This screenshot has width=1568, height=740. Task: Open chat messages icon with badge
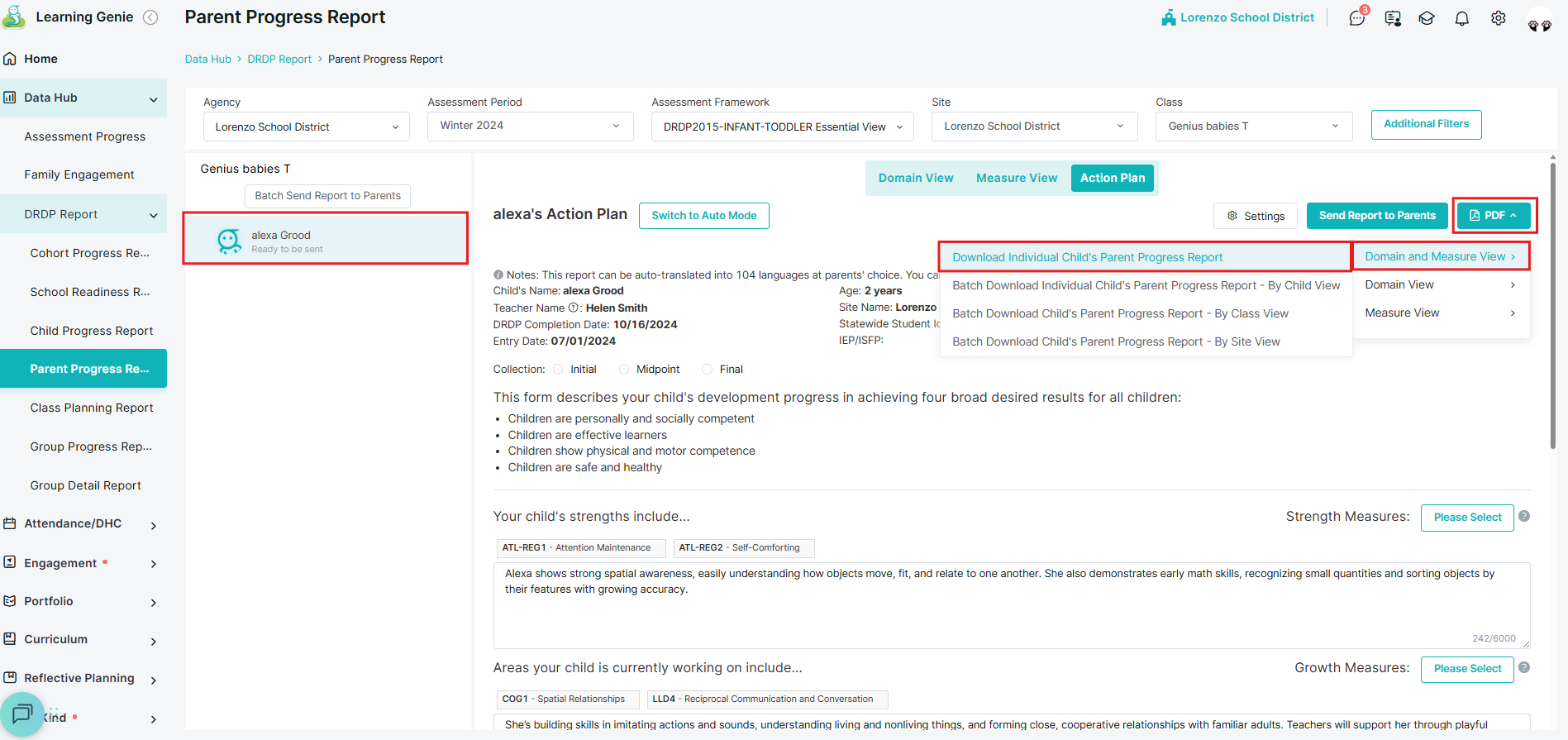pyautogui.click(x=1357, y=17)
